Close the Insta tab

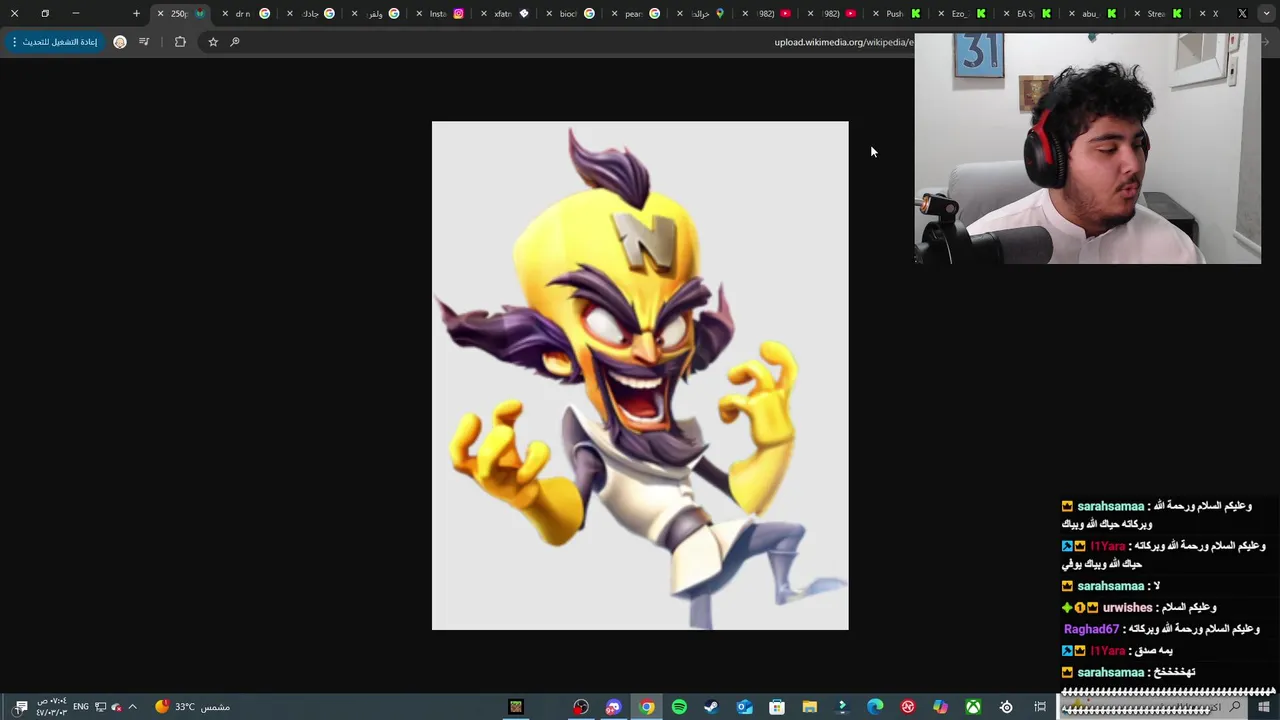pos(420,14)
